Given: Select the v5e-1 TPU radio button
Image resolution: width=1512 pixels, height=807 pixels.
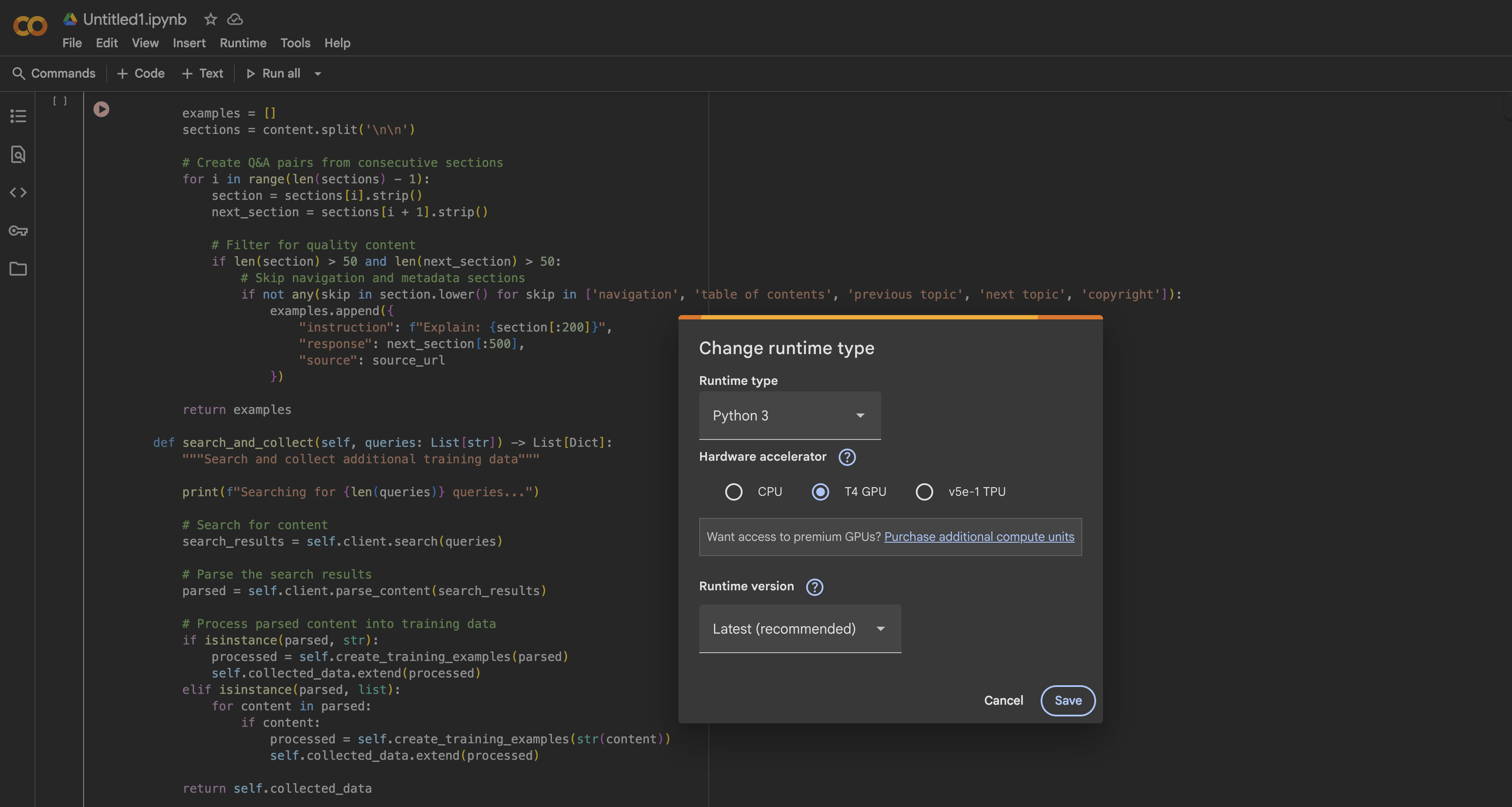Looking at the screenshot, I should point(924,491).
